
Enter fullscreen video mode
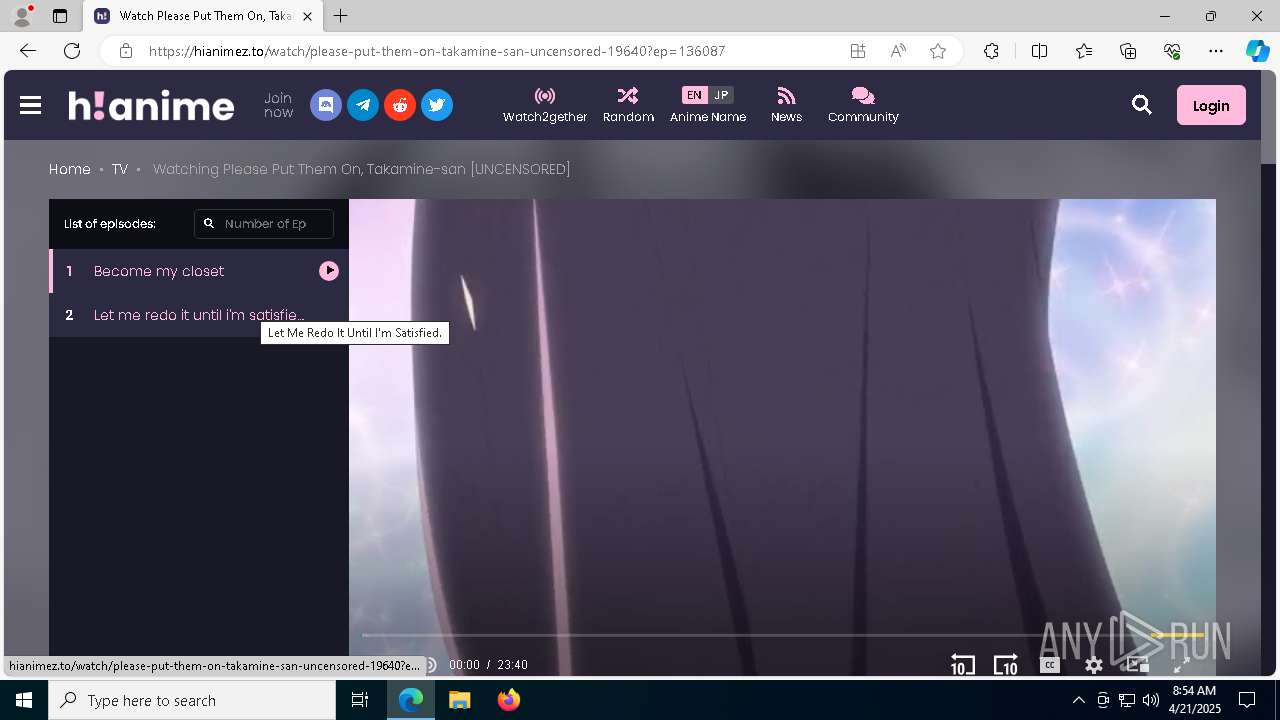1181,665
